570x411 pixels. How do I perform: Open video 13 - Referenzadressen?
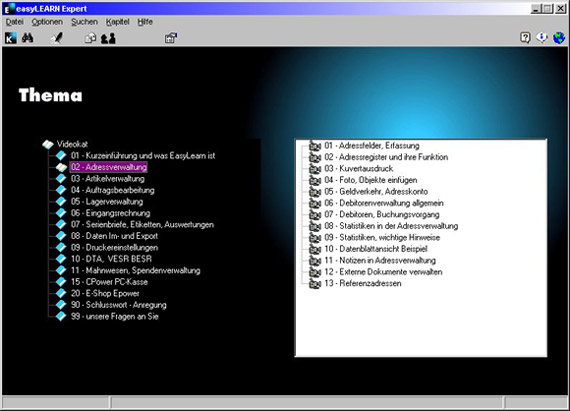363,283
